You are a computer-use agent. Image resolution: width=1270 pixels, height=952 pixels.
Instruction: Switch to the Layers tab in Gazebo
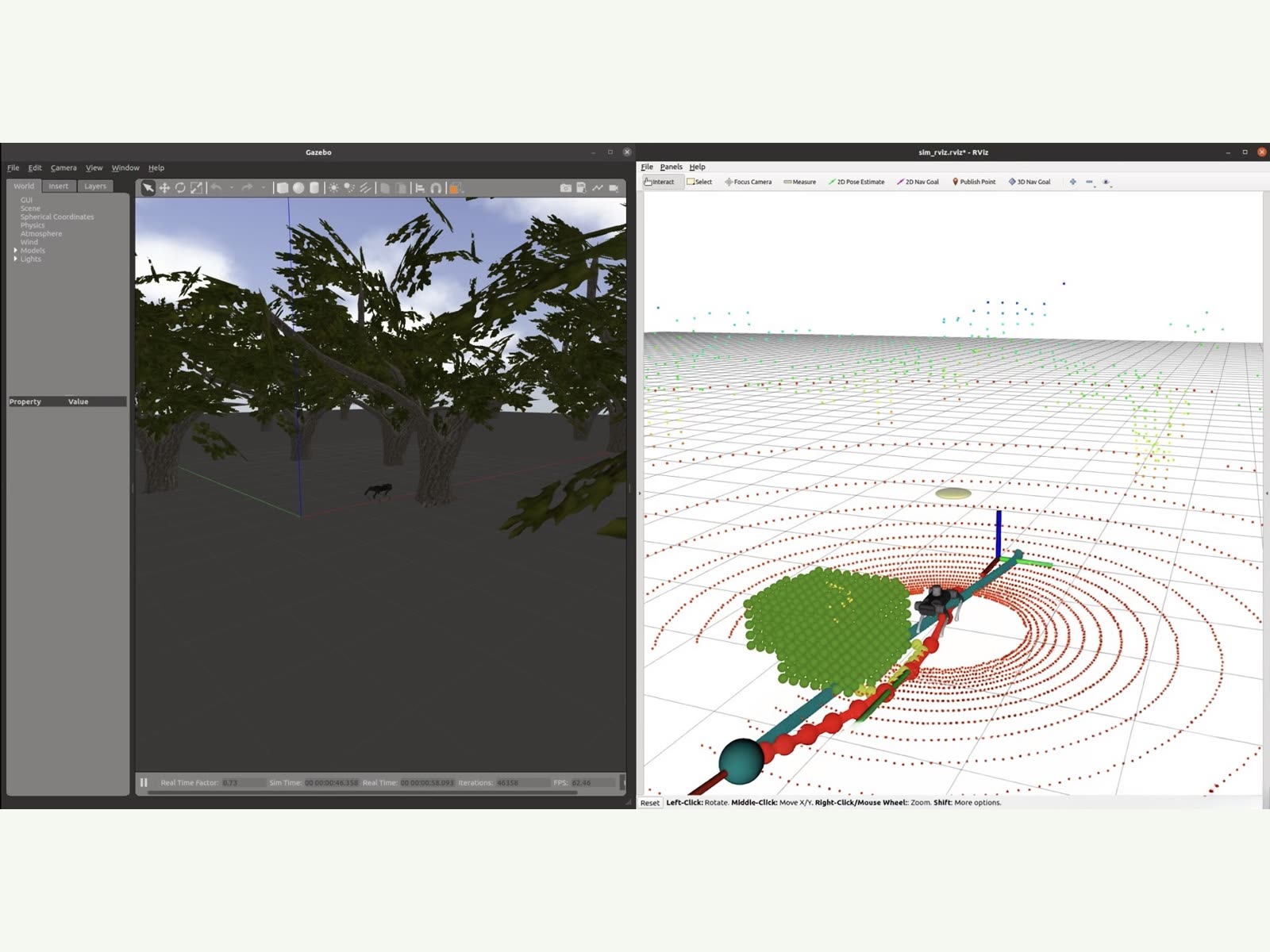pos(95,186)
